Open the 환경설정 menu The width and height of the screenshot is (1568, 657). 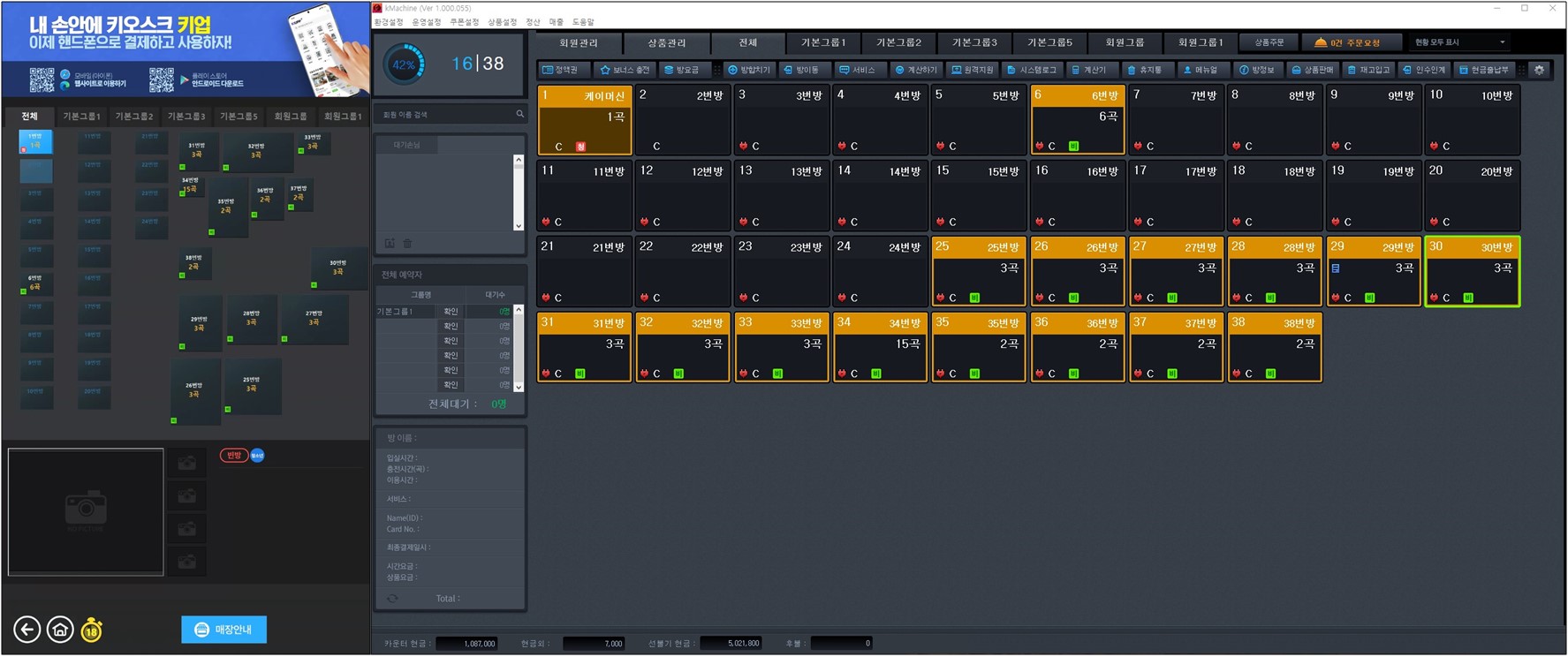(389, 22)
